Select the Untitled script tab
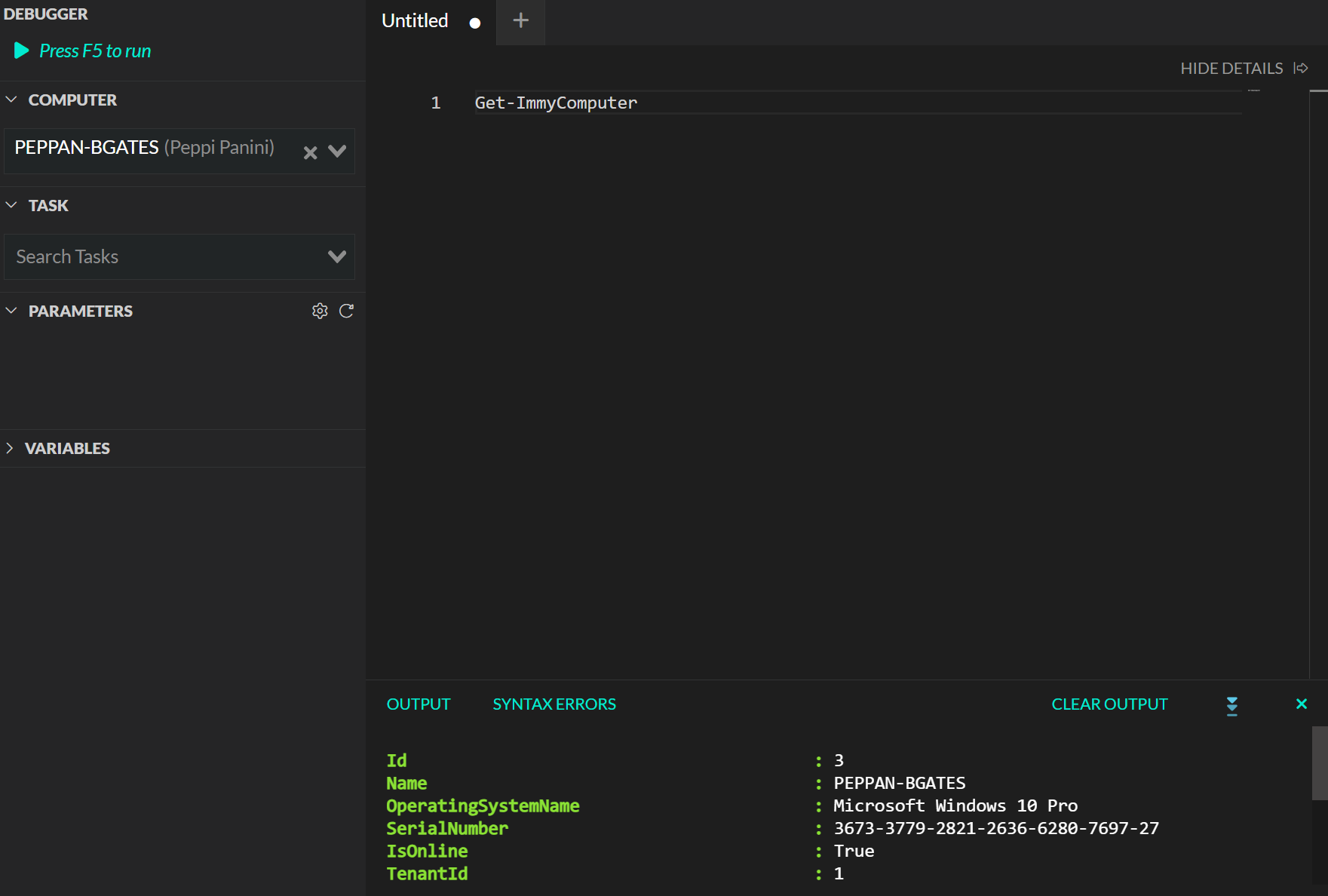 pos(415,21)
